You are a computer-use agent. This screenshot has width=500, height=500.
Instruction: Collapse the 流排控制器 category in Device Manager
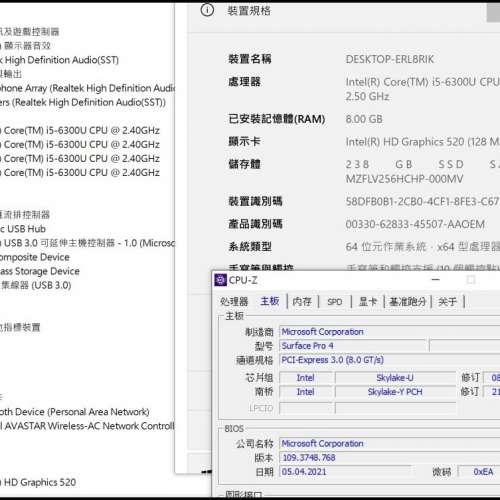pyautogui.click(x=25, y=215)
